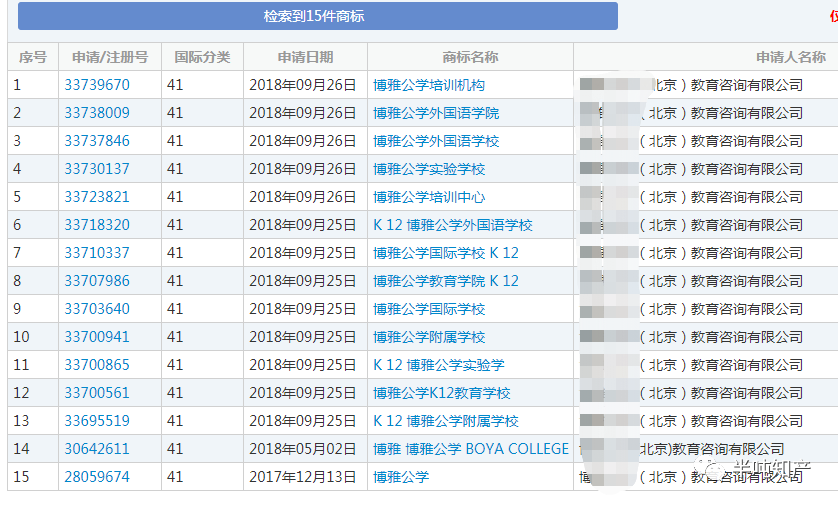This screenshot has width=838, height=505.
Task: Open trademark 博雅公学实验学校
Action: tap(429, 169)
